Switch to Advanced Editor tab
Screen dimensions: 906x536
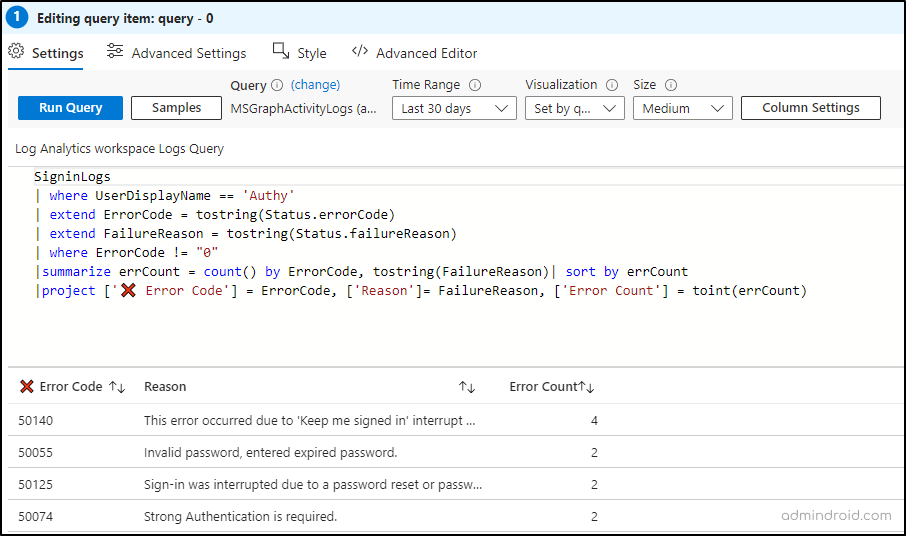click(415, 53)
